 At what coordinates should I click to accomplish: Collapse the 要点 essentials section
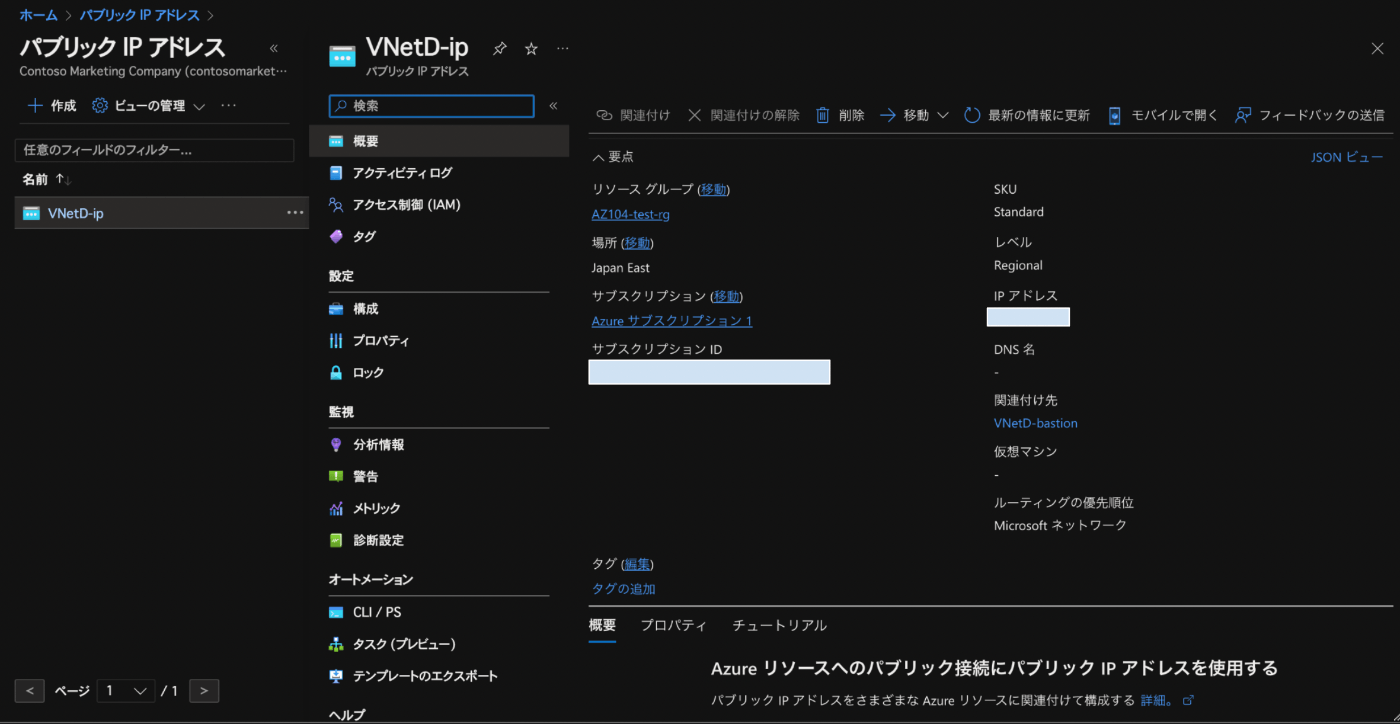[613, 157]
